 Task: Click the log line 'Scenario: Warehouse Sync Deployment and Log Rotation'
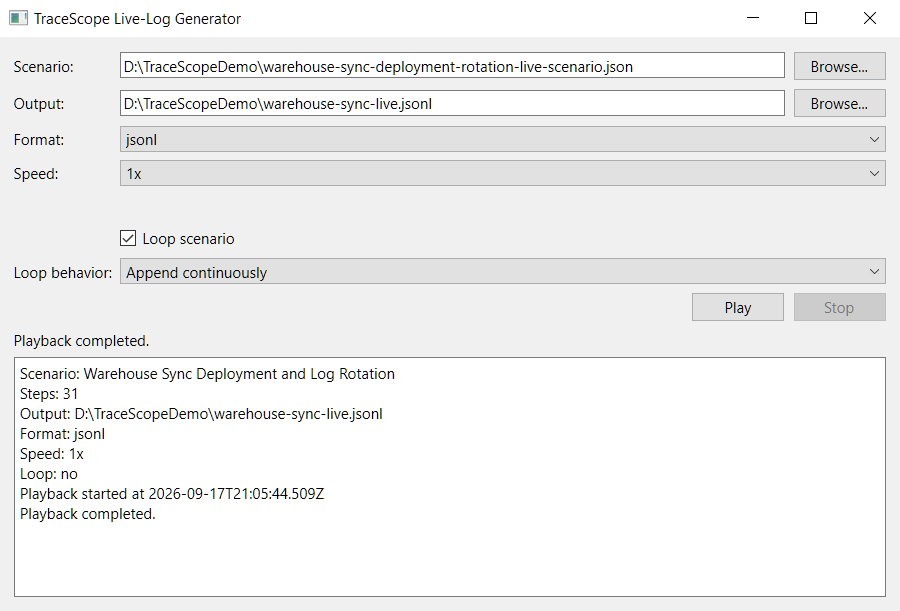[x=207, y=374]
